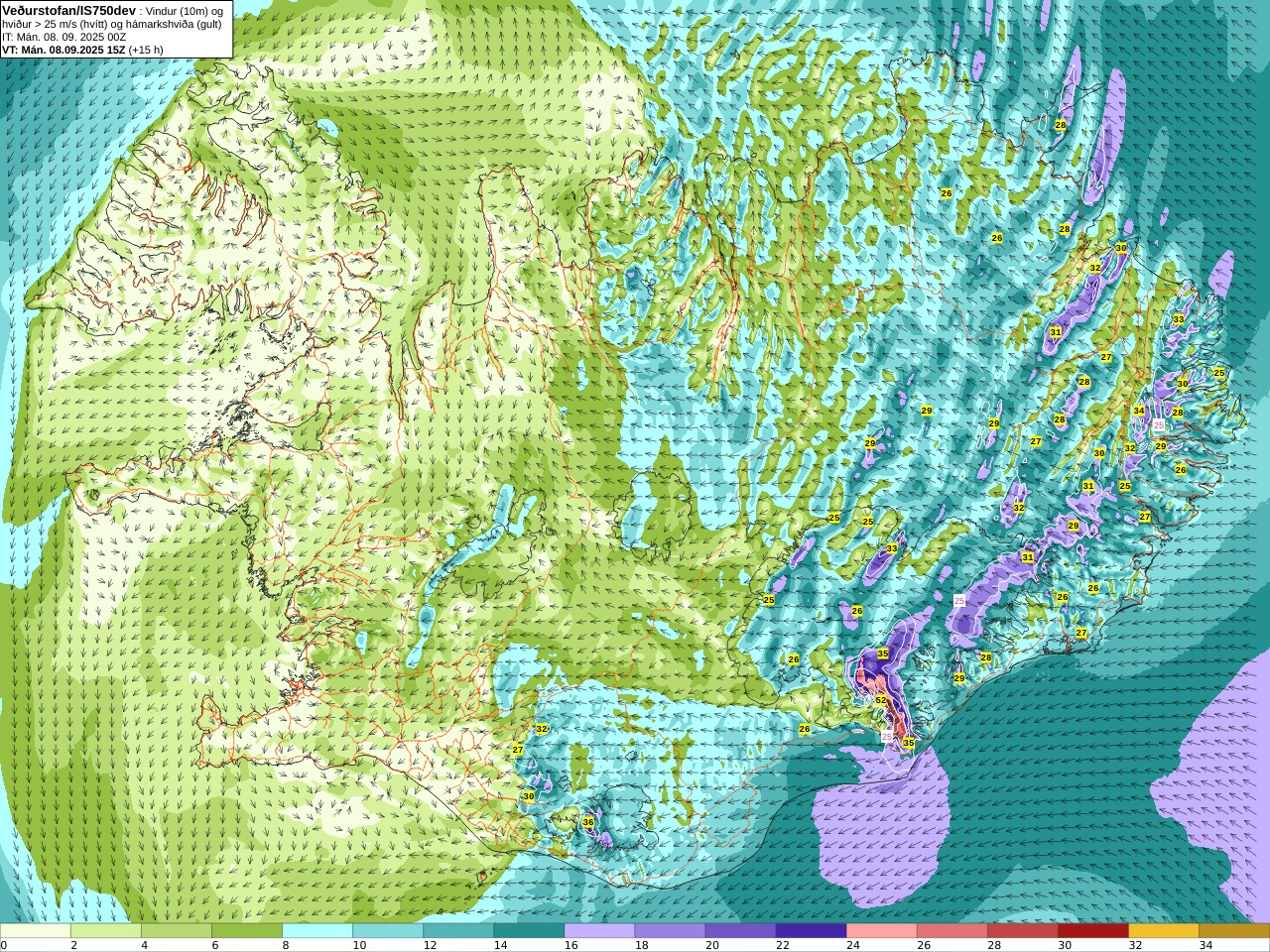This screenshot has height=952, width=1270.
Task: Click the lavender 16–18 m/s legend swatch
Action: tap(599, 931)
